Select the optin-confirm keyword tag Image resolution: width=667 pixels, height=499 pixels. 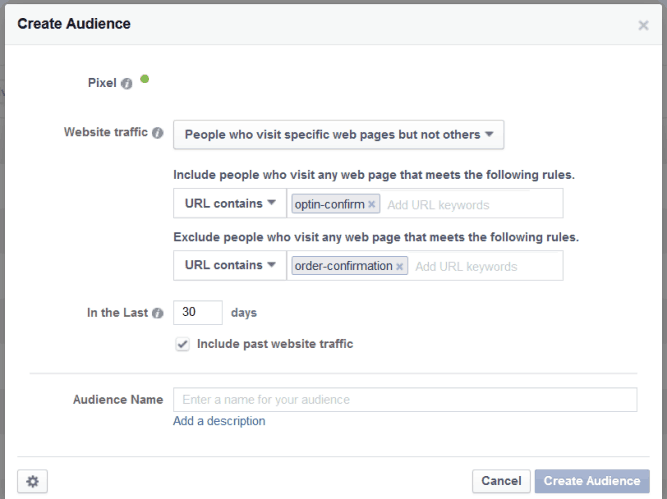coord(329,205)
